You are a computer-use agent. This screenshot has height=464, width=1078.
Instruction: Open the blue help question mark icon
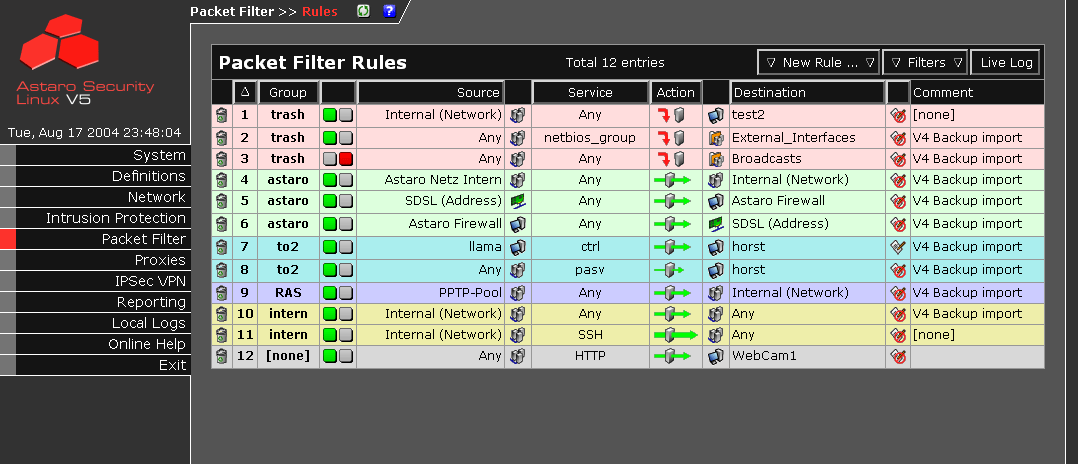pos(389,11)
